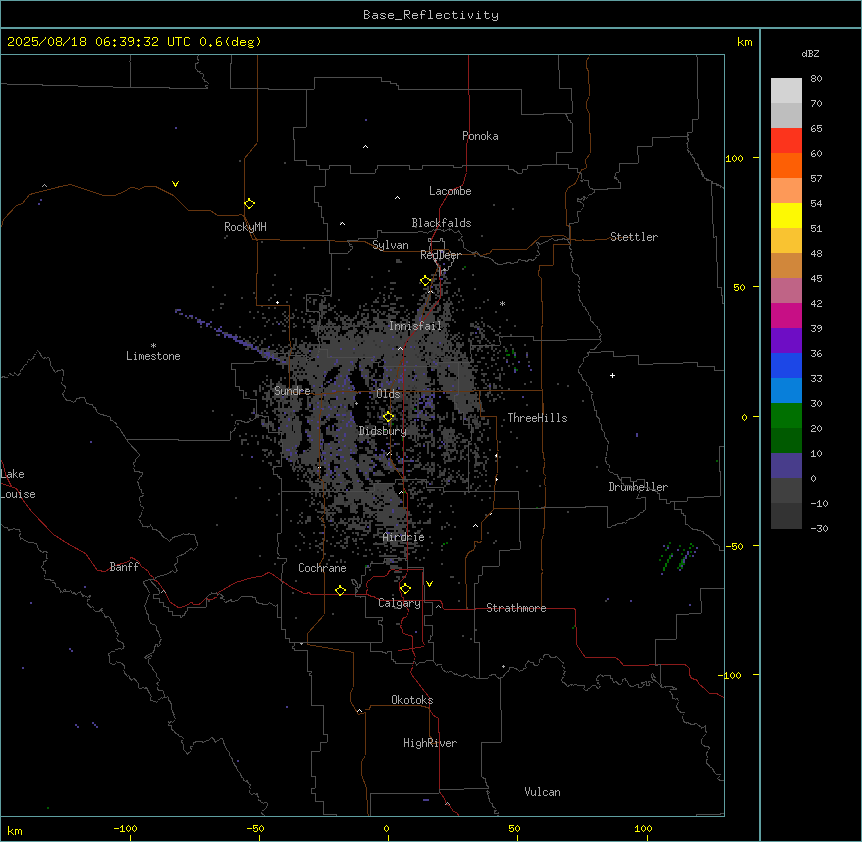
Task: Select the Drumheller label
Action: pyautogui.click(x=638, y=487)
